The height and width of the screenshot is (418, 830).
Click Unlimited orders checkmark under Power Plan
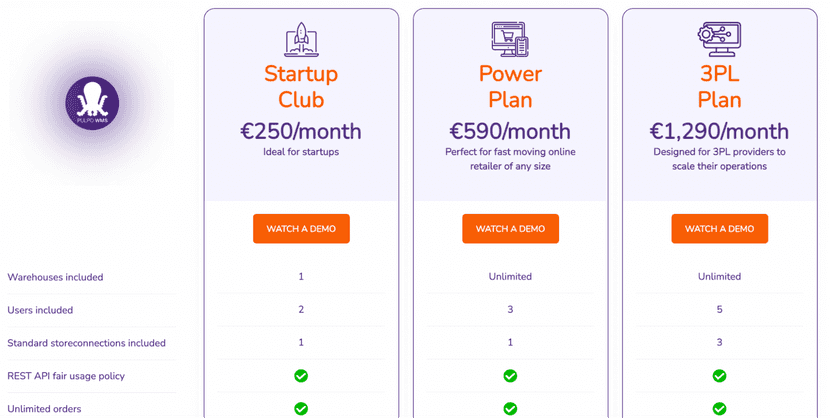510,409
